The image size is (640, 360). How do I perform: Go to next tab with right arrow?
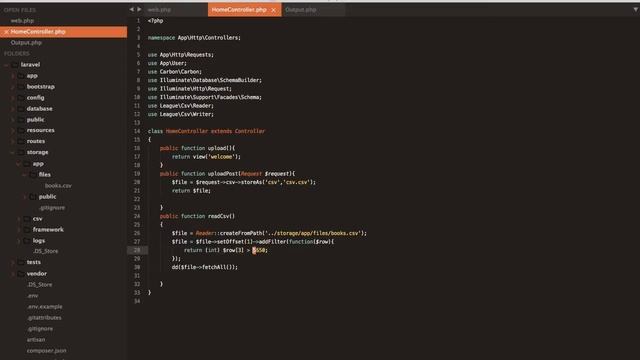coord(139,9)
